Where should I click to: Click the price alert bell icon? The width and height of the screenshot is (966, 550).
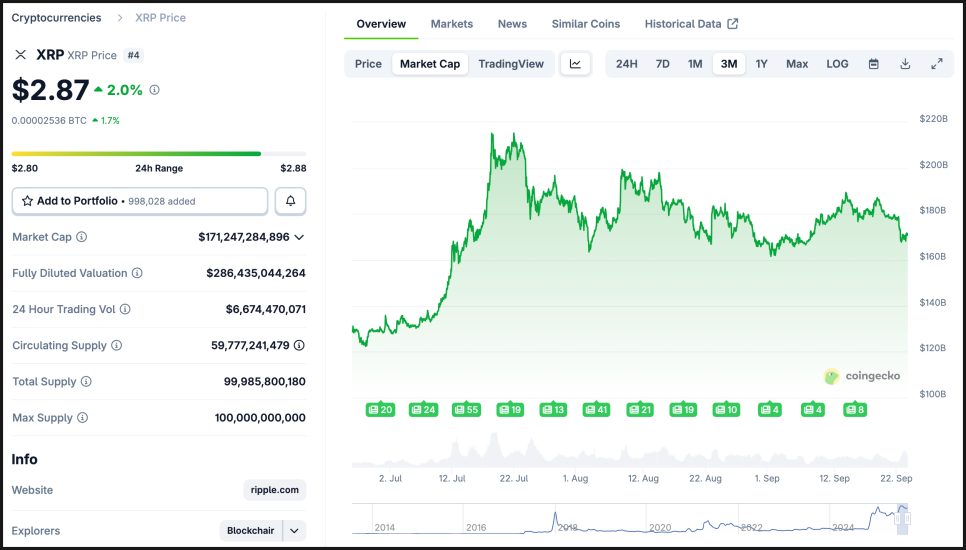[290, 201]
